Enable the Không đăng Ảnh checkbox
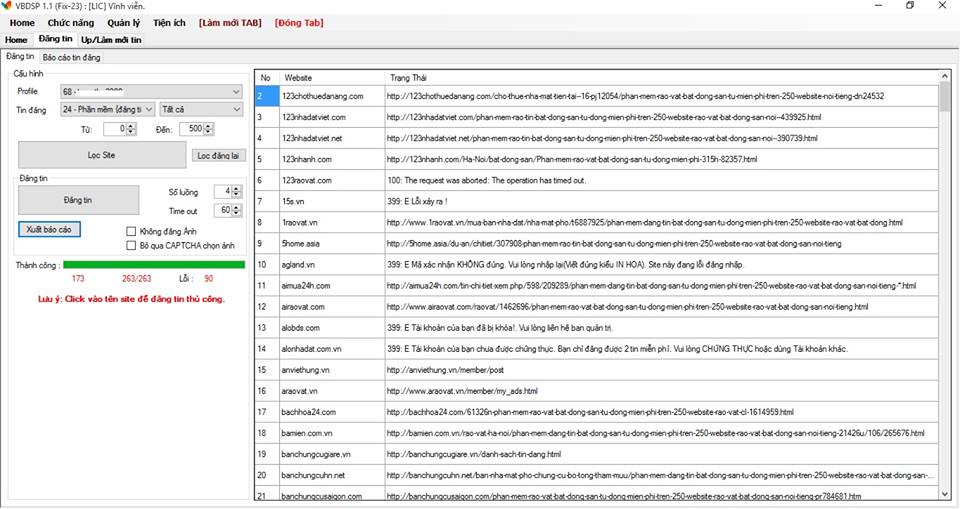Screen dimensions: 960x509 [131, 232]
